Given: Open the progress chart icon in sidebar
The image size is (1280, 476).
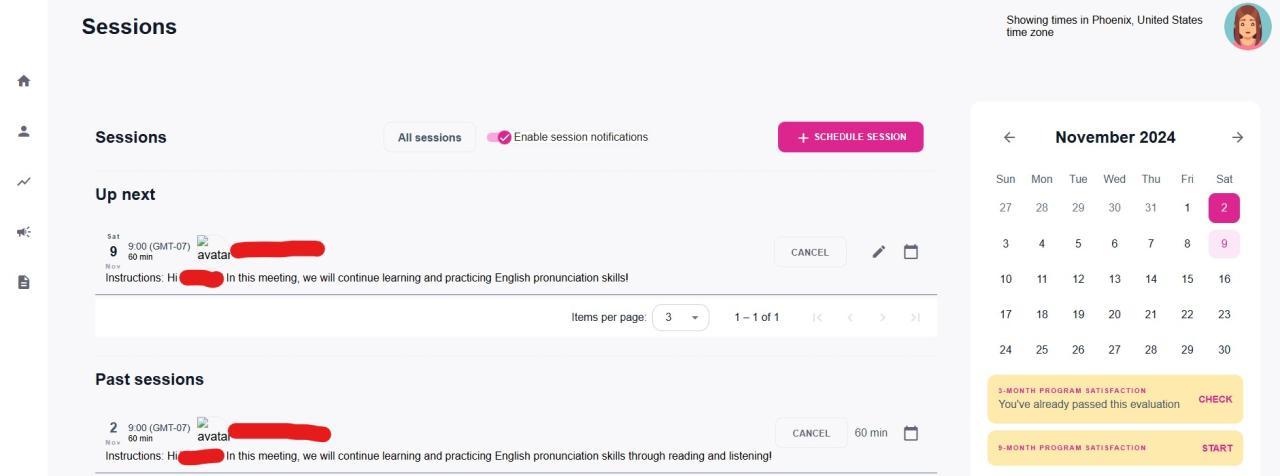Looking at the screenshot, I should click(x=23, y=182).
